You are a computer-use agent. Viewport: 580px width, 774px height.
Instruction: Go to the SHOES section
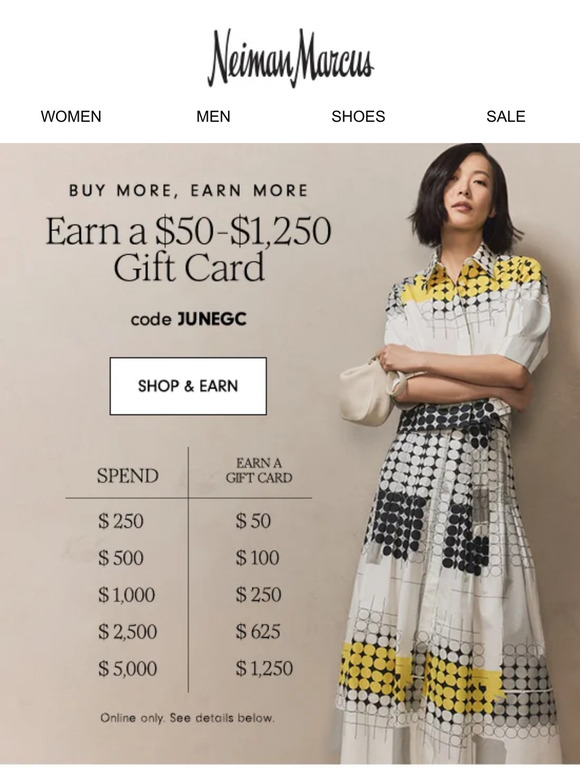click(x=358, y=116)
